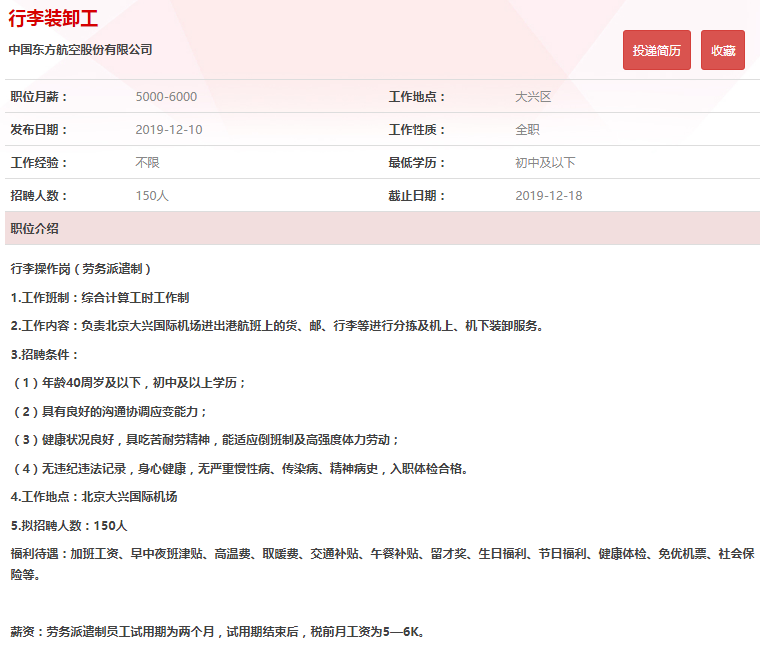760x646 pixels.
Task: Select recruitment count 150人 in table
Action: (152, 195)
